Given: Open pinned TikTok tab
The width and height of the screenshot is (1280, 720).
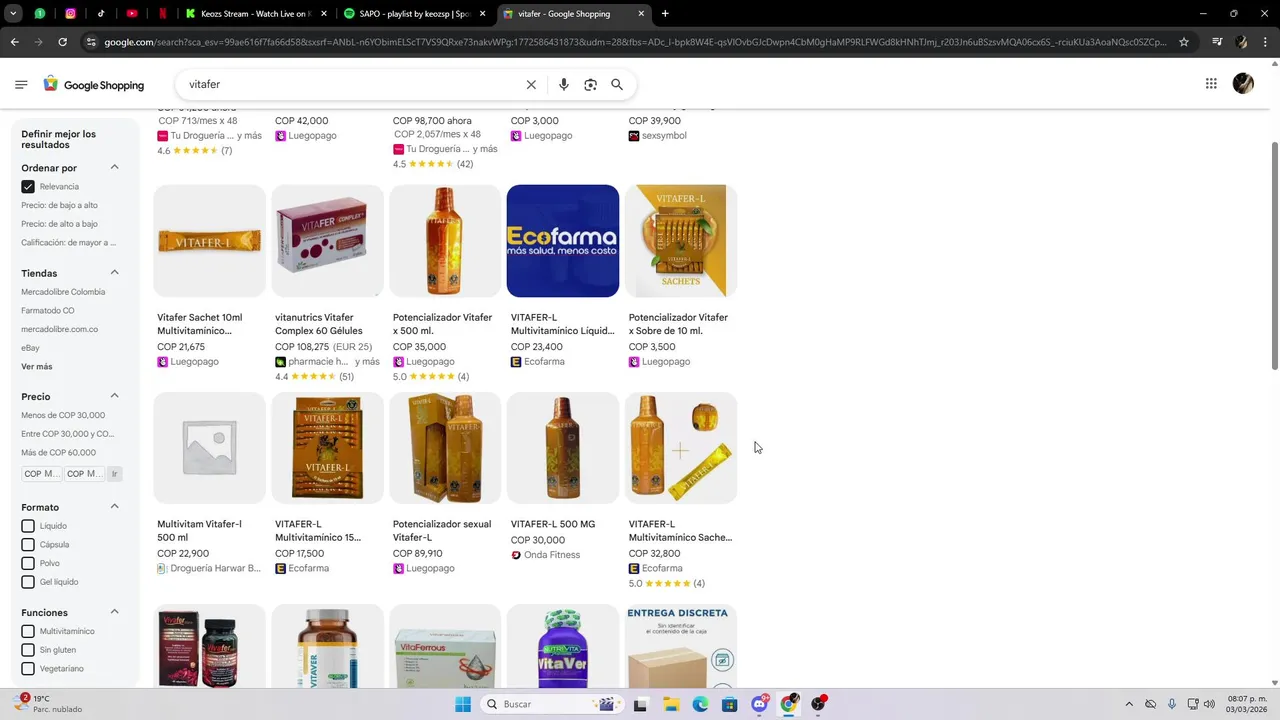Looking at the screenshot, I should pyautogui.click(x=101, y=14).
